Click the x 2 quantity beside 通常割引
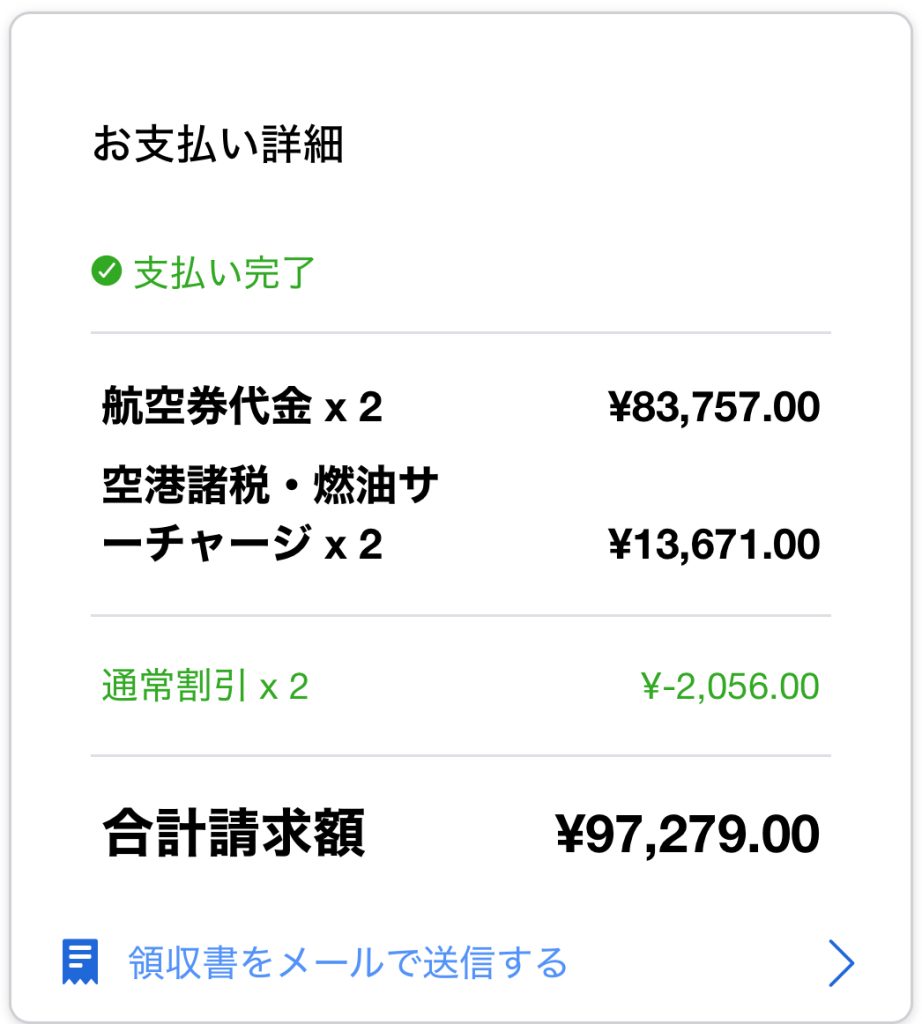The width and height of the screenshot is (922, 1024). click(x=284, y=687)
